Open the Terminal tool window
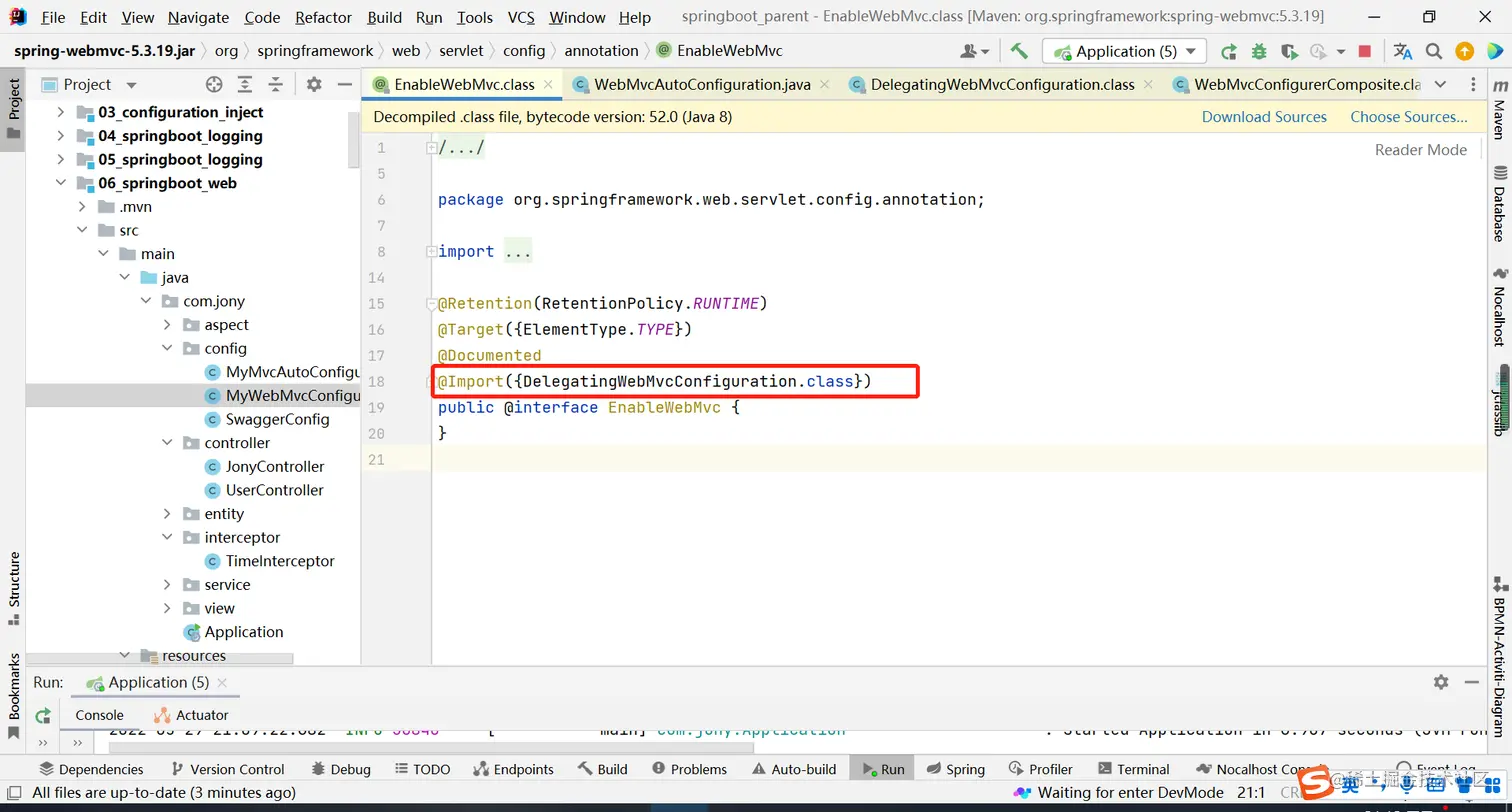Screen dimensions: 1512x812 1134,769
